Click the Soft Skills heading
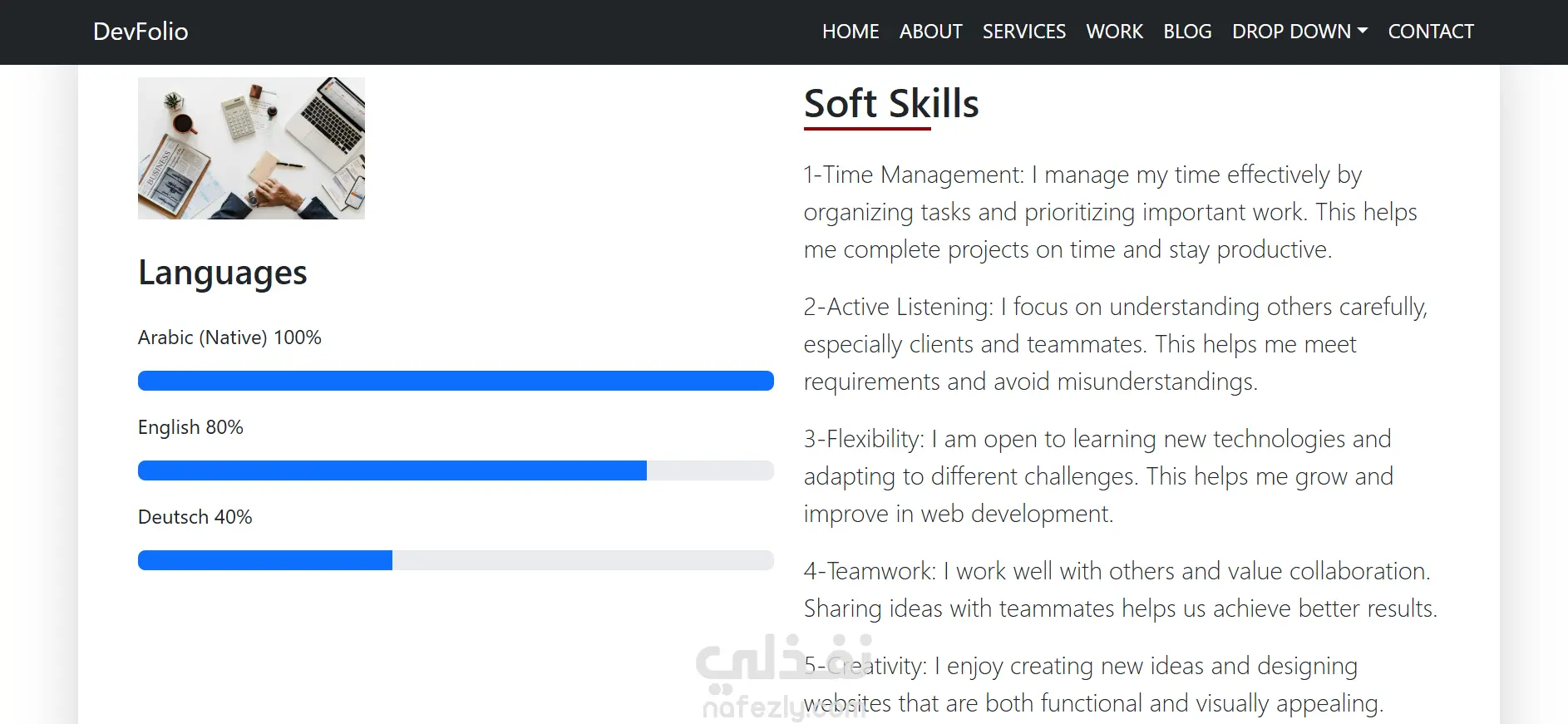Screen dimensions: 1568x724 pyautogui.click(x=891, y=104)
